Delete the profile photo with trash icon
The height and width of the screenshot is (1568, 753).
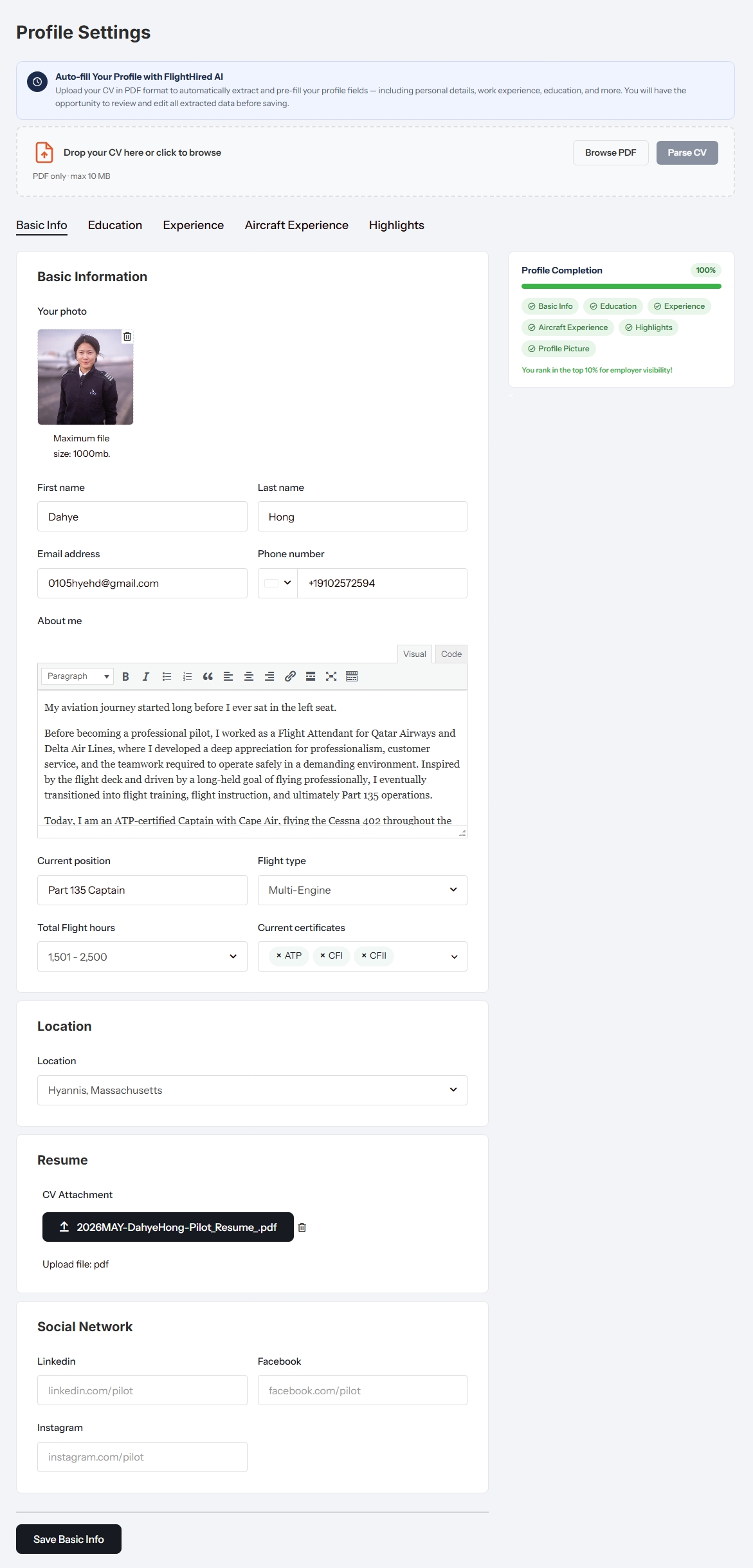pyautogui.click(x=127, y=337)
